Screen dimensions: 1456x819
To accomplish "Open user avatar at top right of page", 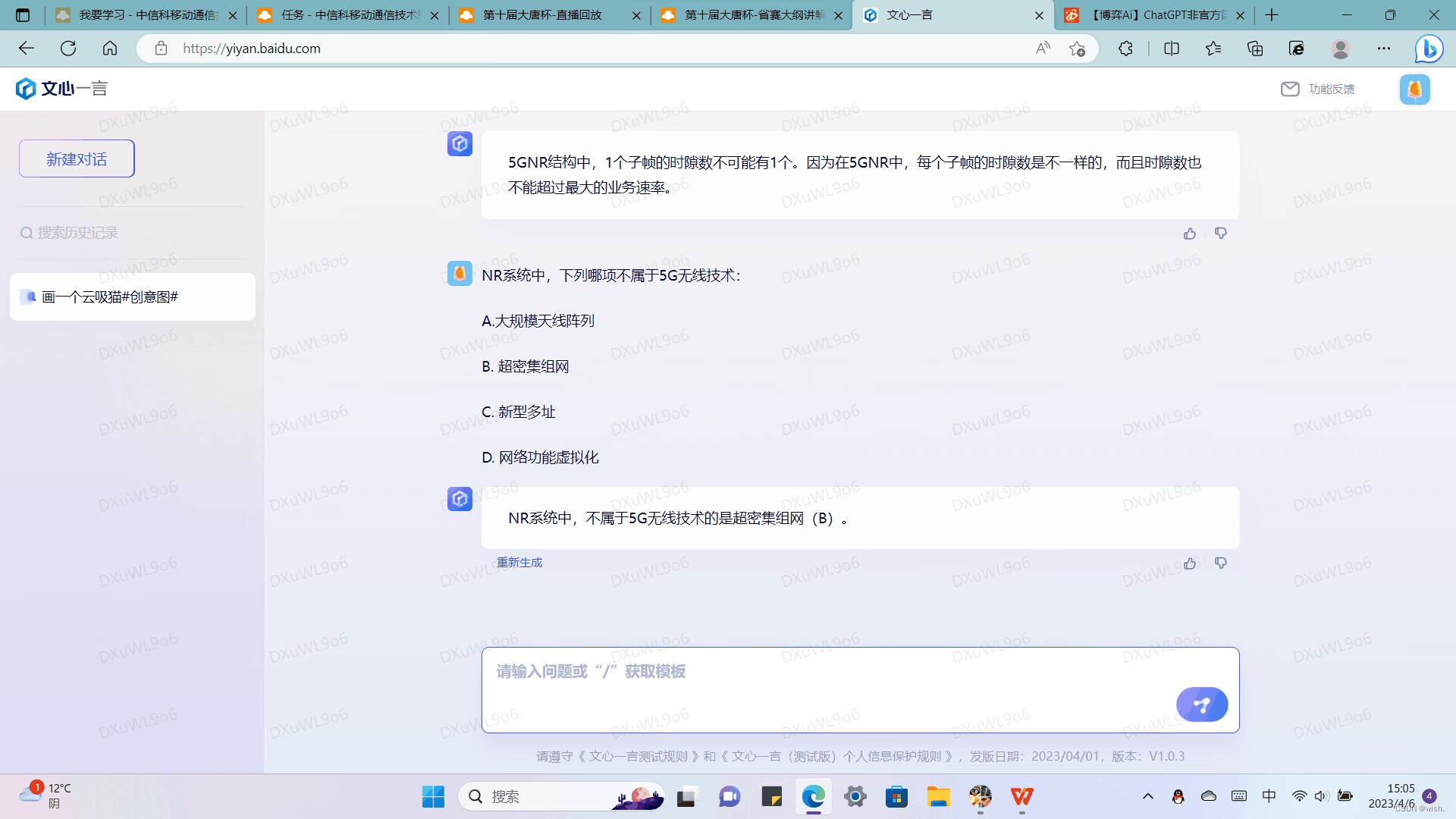I will point(1414,89).
